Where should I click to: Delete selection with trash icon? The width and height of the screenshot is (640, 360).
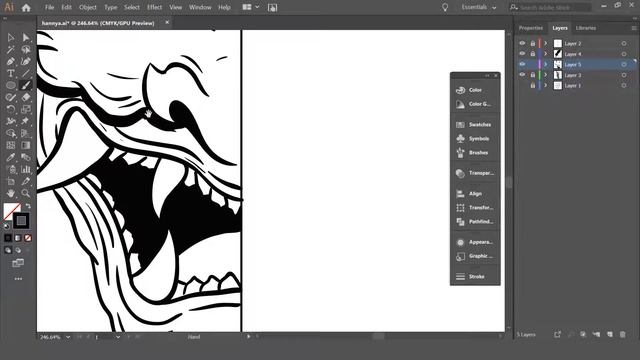pyautogui.click(x=622, y=335)
